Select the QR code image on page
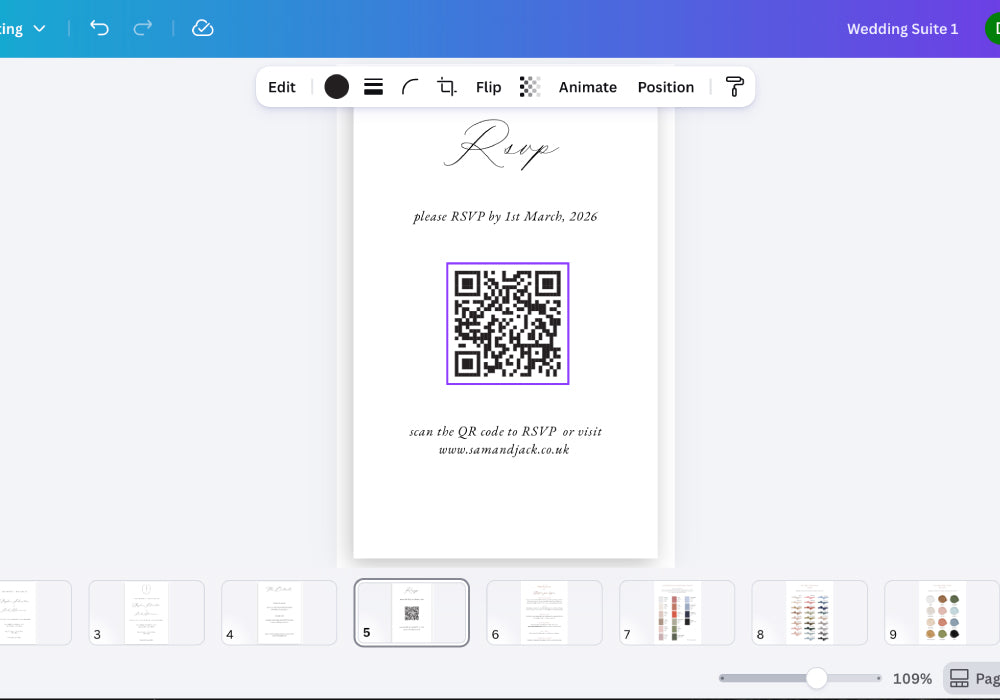This screenshot has height=700, width=1000. 508,324
